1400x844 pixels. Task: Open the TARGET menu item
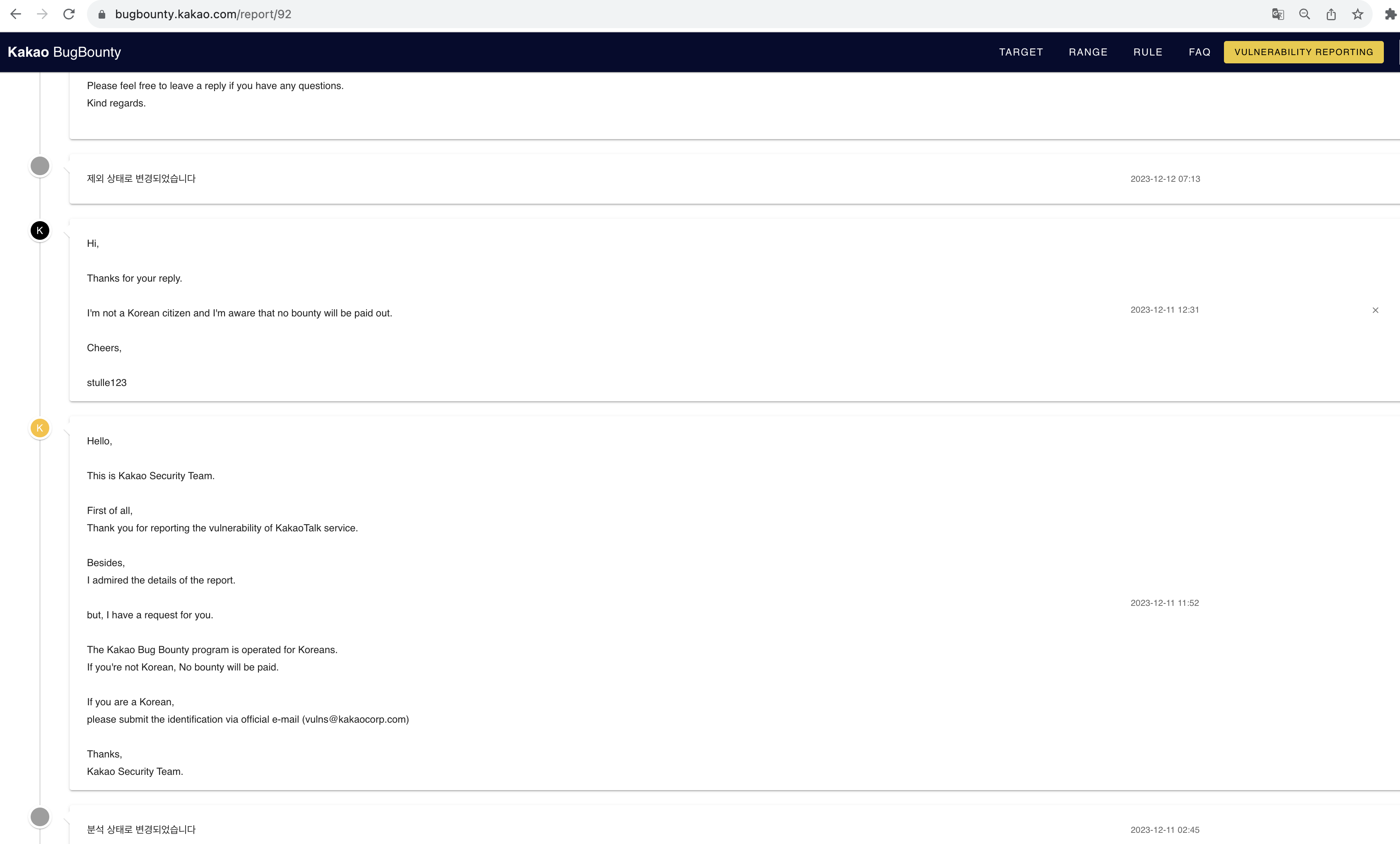[1021, 52]
